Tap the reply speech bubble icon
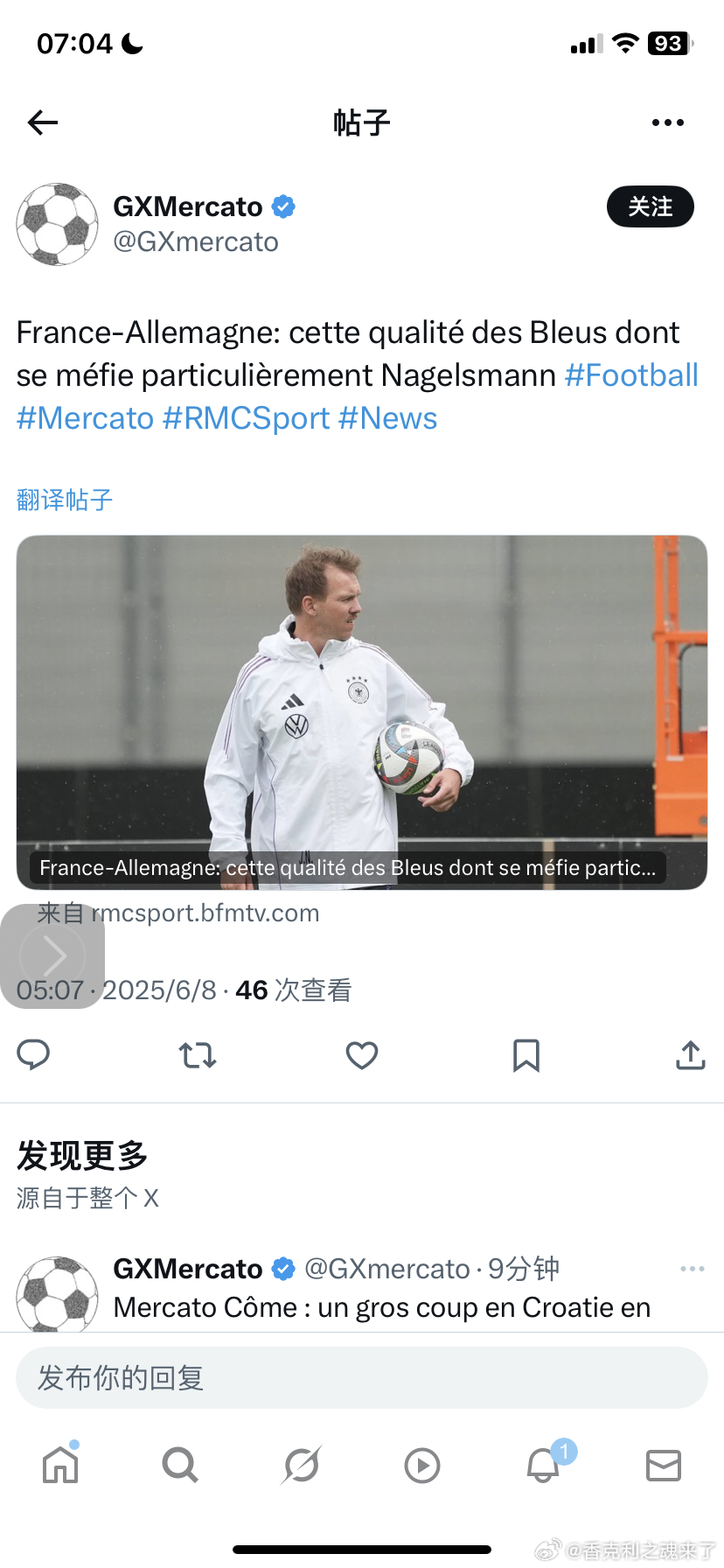 pos(34,1055)
